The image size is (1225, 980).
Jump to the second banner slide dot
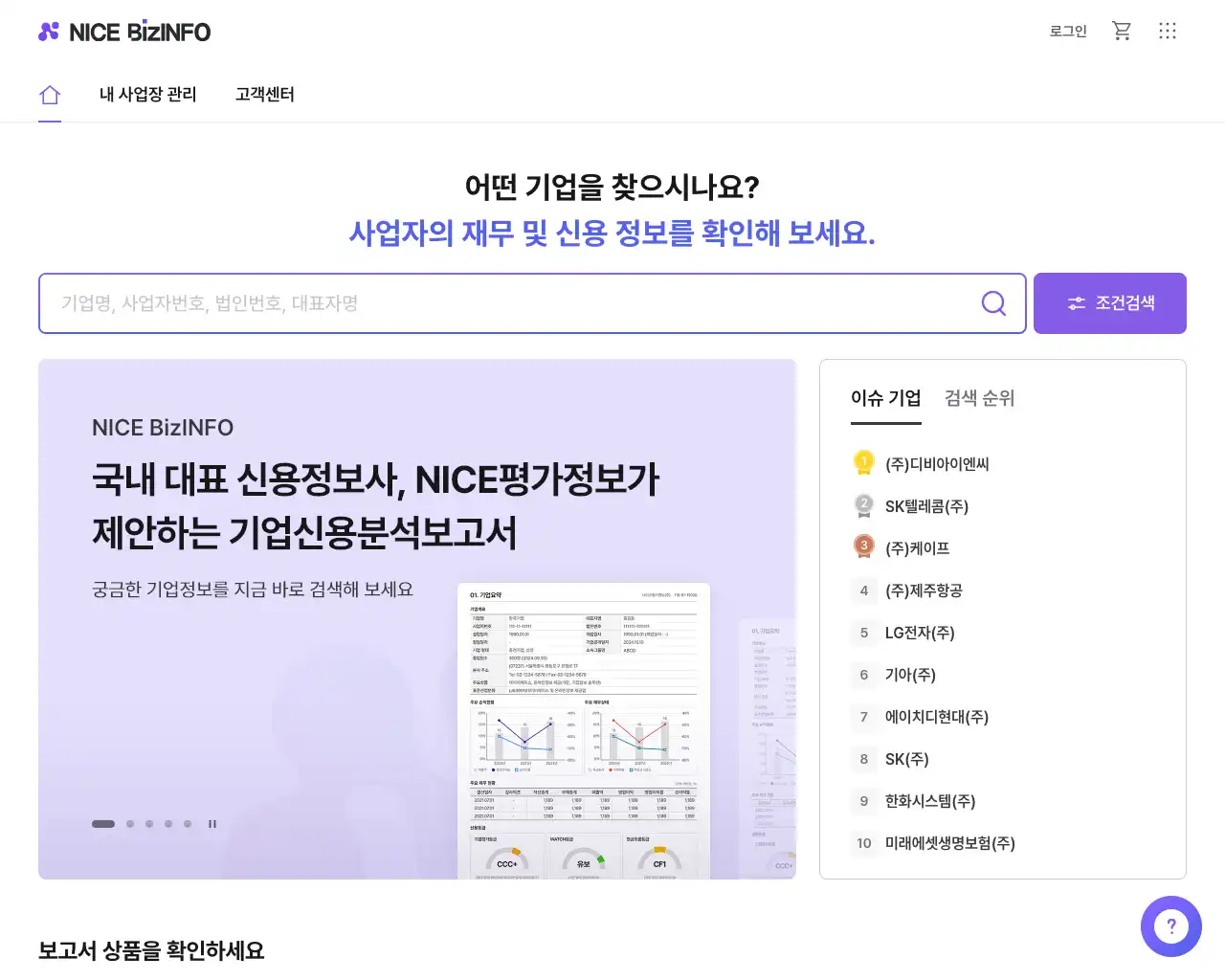130,824
